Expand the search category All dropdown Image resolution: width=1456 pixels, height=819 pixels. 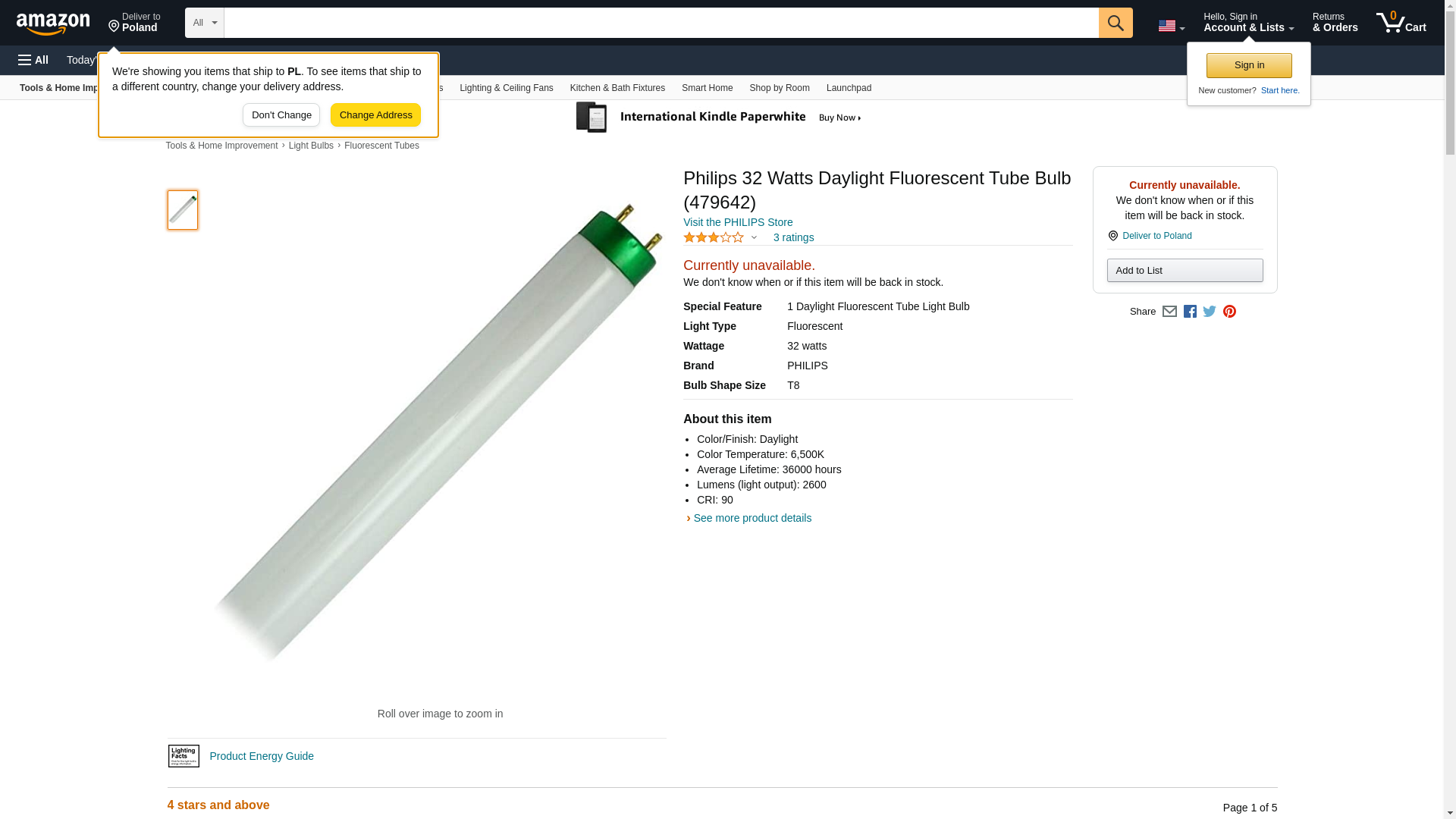click(205, 23)
